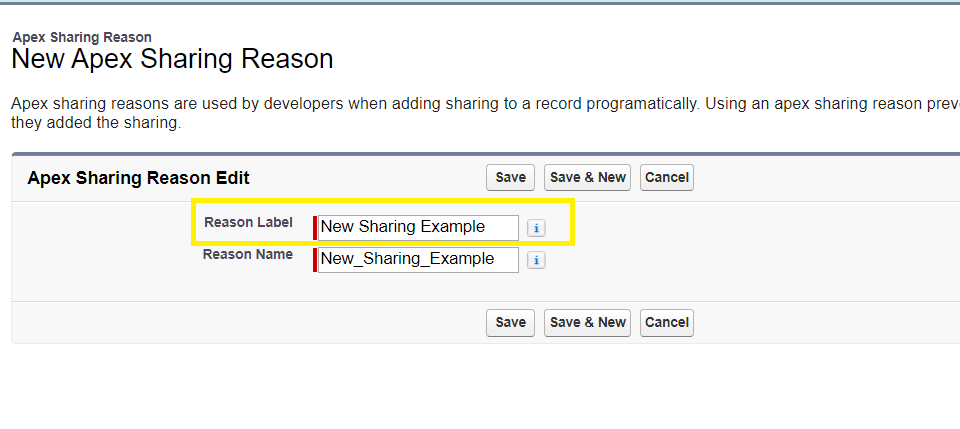Select the "Apex Sharing Reason Edit" section header
The height and width of the screenshot is (429, 960).
(138, 178)
